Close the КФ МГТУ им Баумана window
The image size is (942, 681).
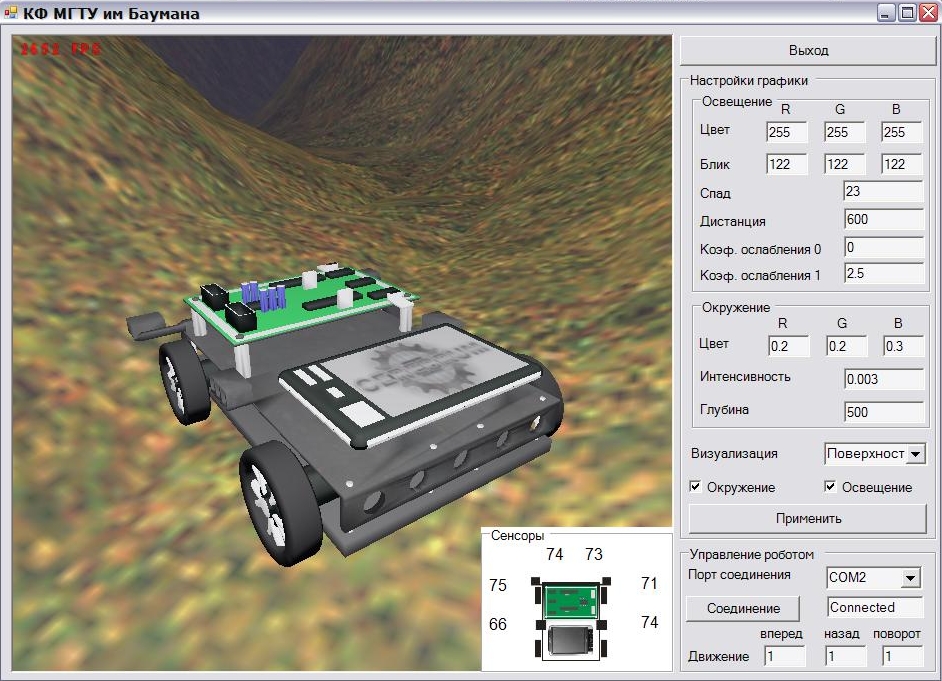(x=927, y=13)
